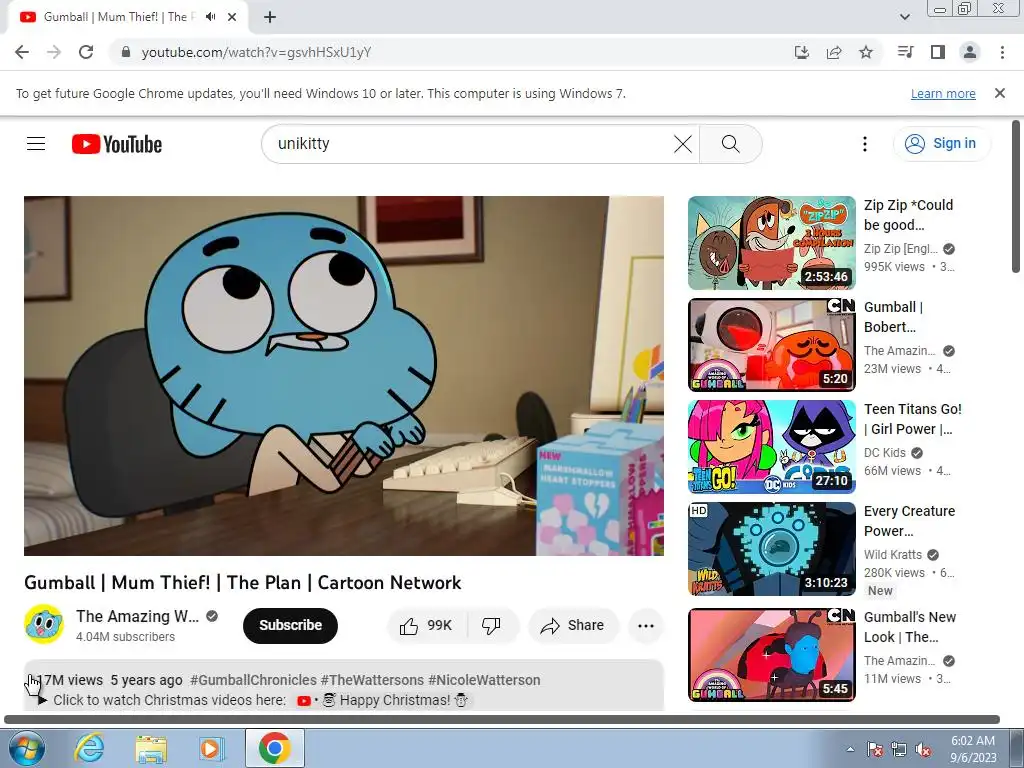Open the Wild Kratts channel name
The image size is (1024, 768).
(893, 554)
